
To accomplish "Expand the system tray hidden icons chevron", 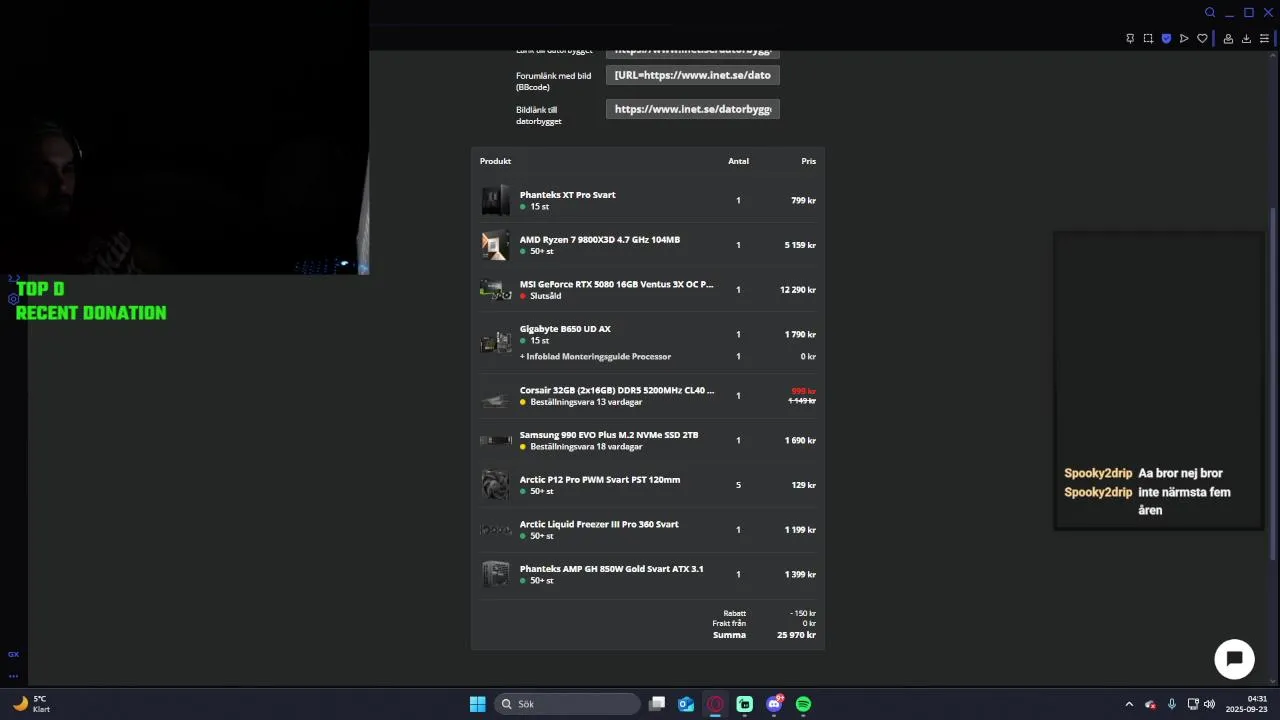I will click(1129, 704).
